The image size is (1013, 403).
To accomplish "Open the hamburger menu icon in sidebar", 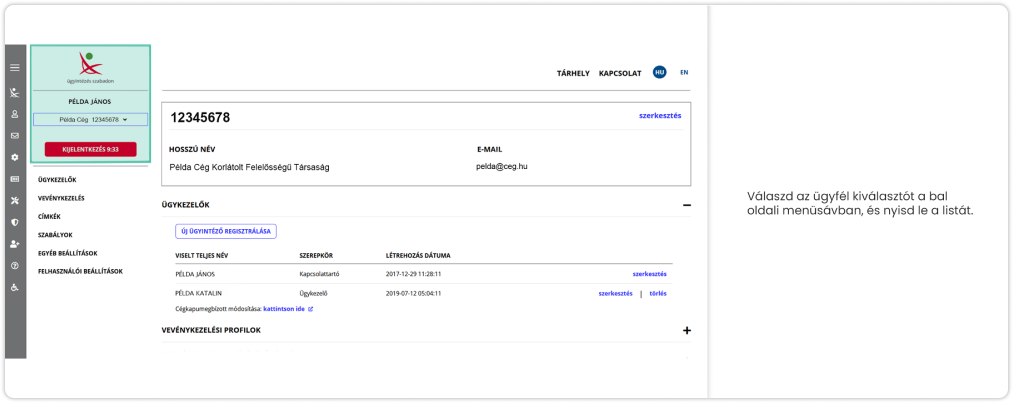I will pos(15,68).
